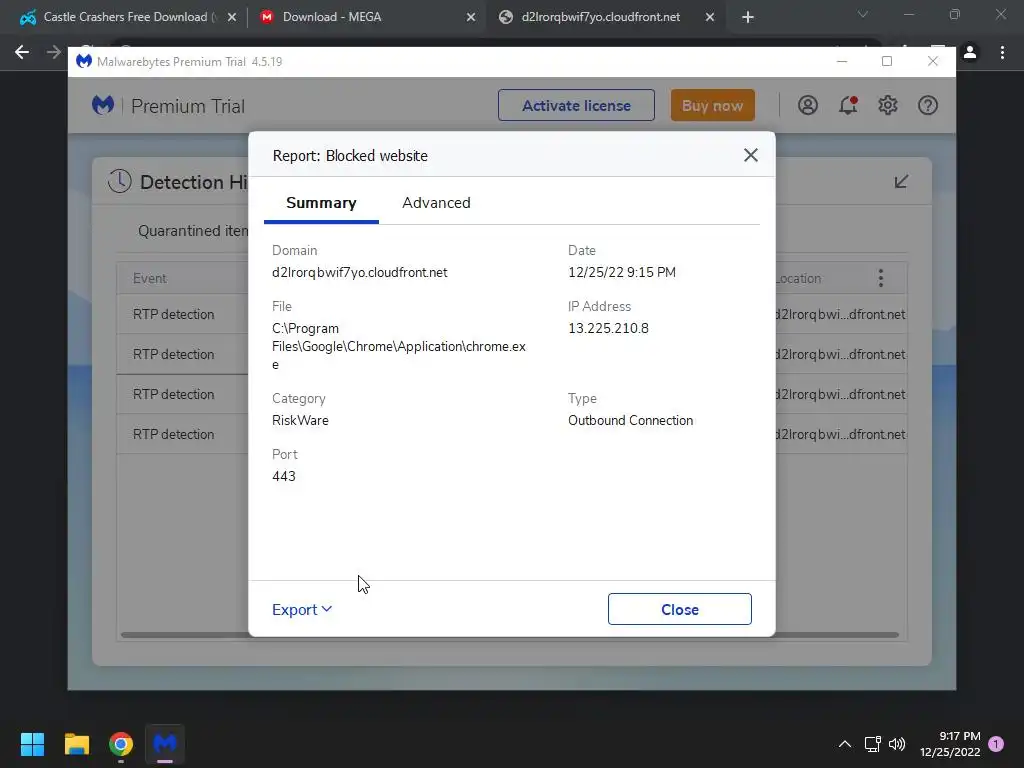Viewport: 1024px width, 768px height.
Task: Click the Event column header
Action: point(150,278)
